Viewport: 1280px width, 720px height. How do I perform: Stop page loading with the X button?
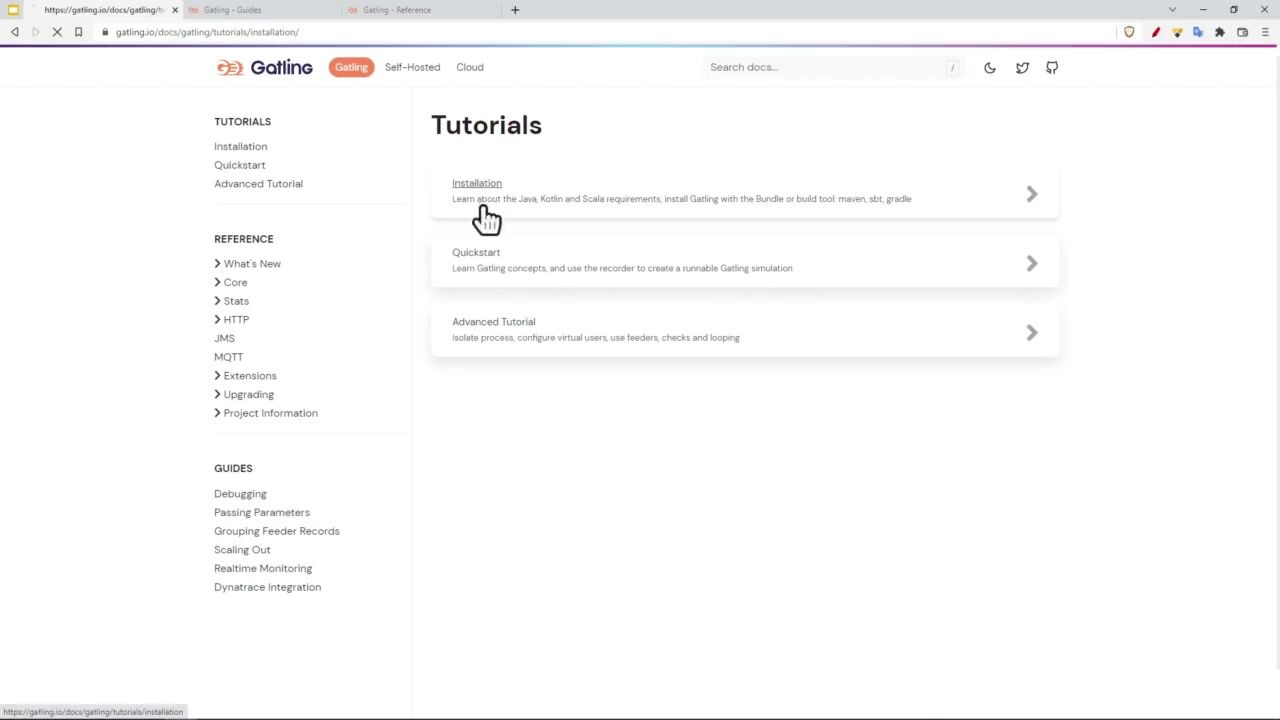pos(57,32)
